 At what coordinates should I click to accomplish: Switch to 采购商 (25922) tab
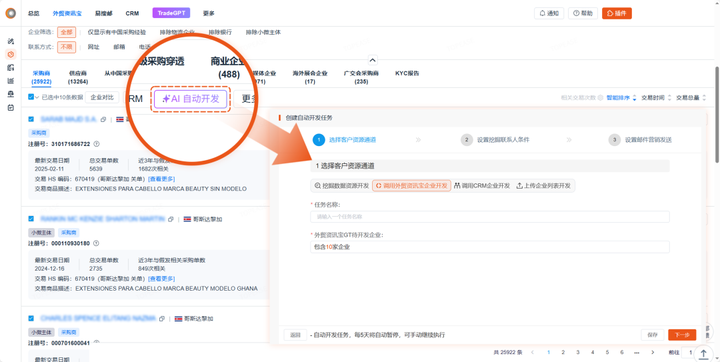[41, 77]
